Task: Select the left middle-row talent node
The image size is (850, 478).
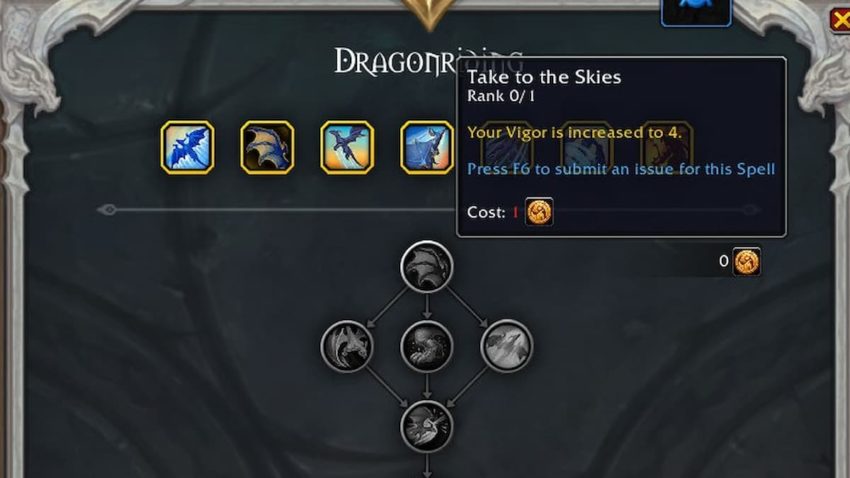Action: (347, 346)
